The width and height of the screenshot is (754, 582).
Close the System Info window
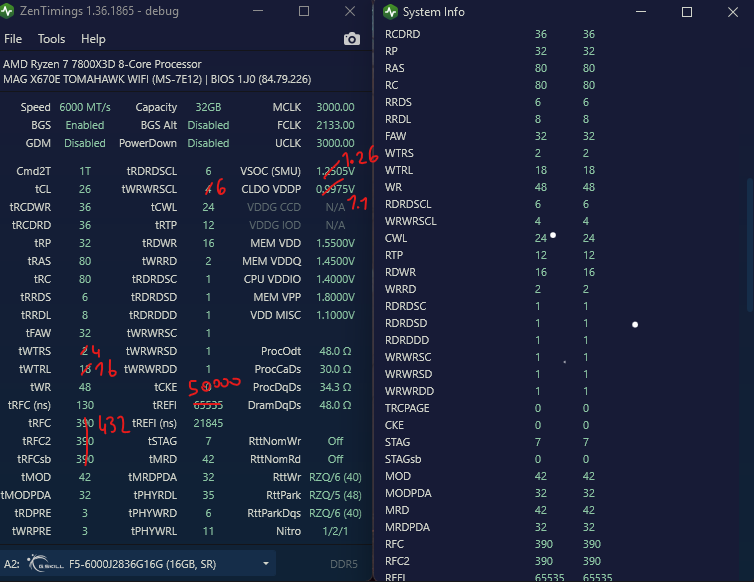click(733, 12)
